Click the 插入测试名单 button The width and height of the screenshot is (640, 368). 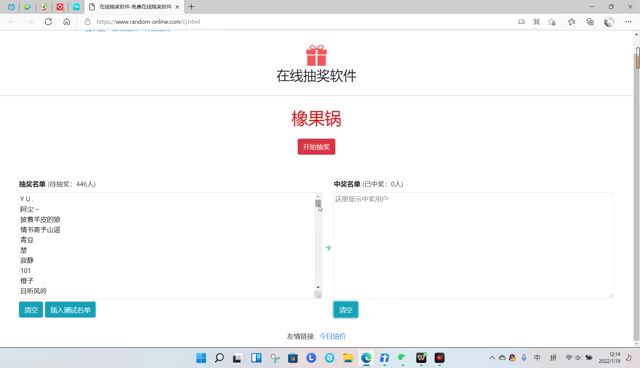pyautogui.click(x=70, y=310)
